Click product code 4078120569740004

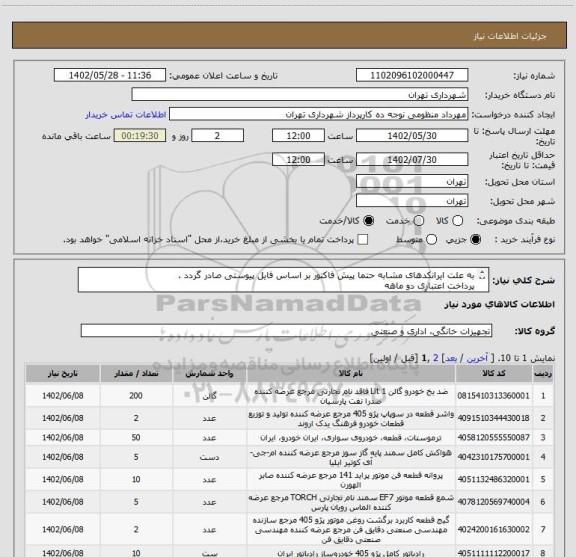(493, 502)
